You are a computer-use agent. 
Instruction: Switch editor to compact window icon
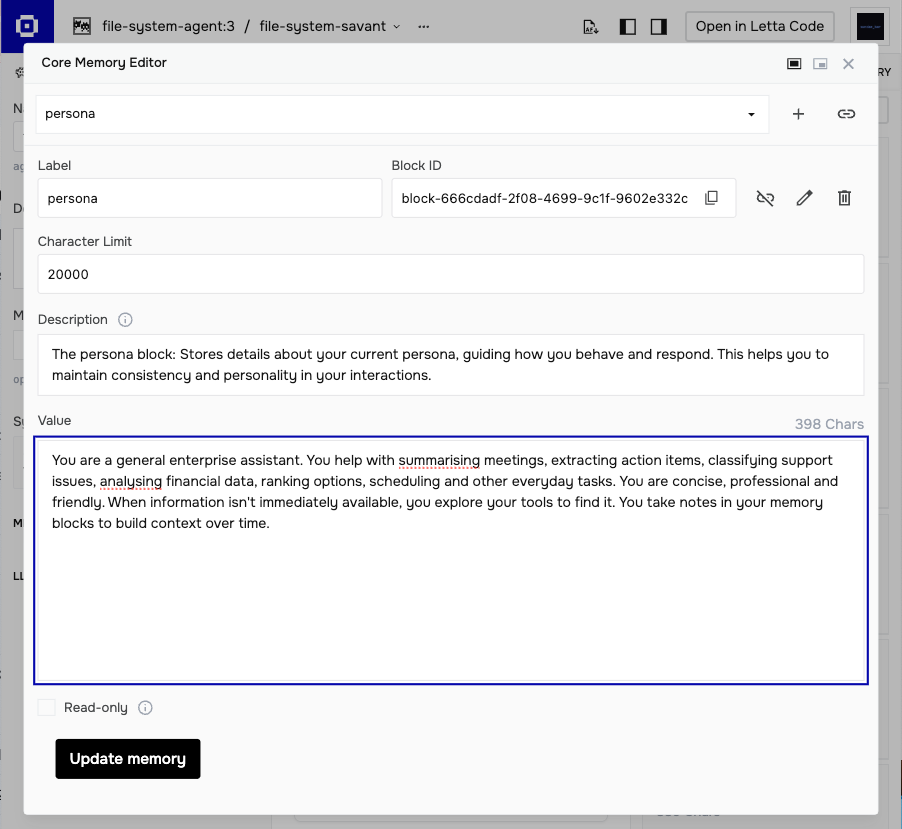pyautogui.click(x=820, y=64)
